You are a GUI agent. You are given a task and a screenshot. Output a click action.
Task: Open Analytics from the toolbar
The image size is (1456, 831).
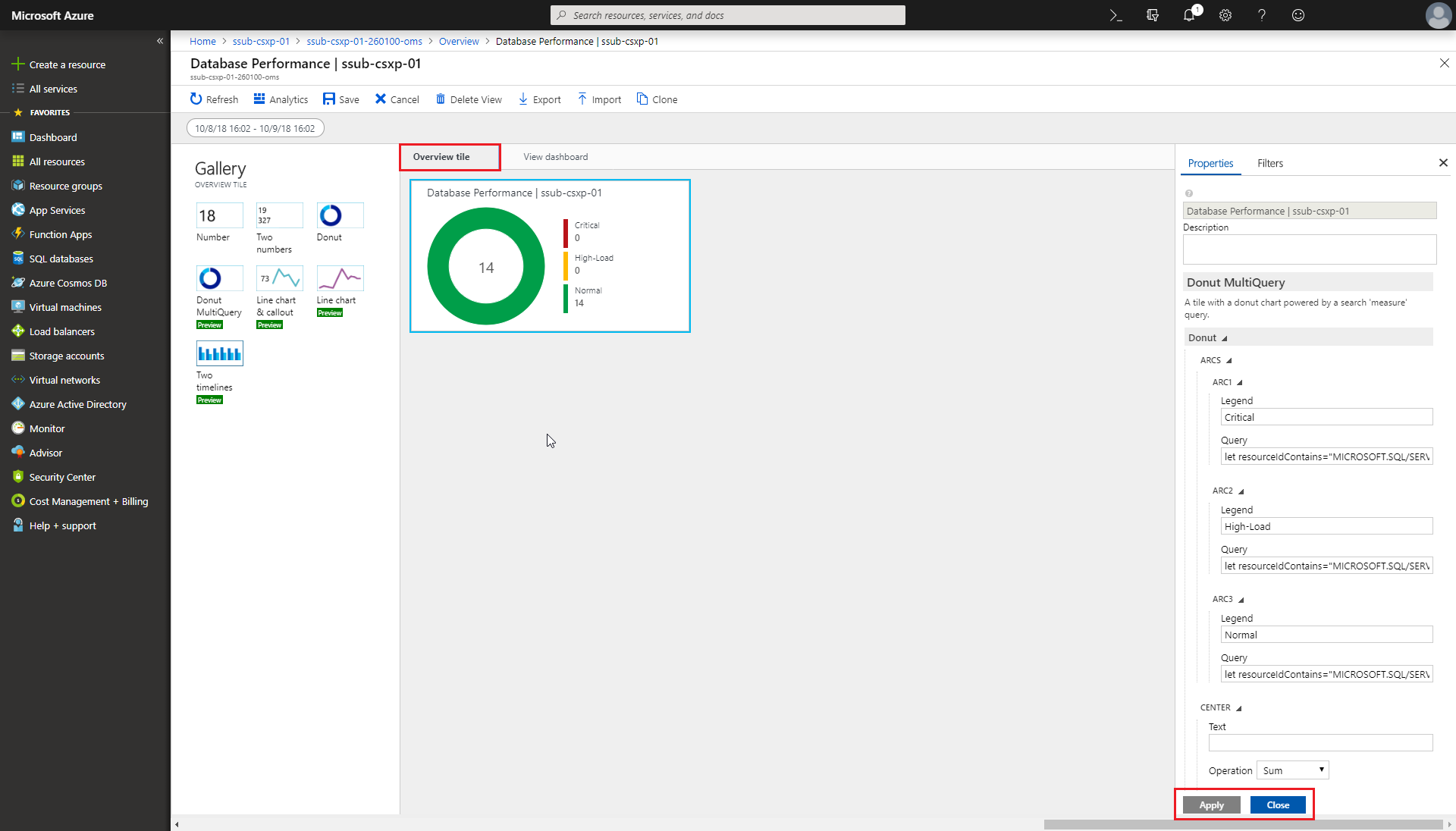pyautogui.click(x=280, y=99)
